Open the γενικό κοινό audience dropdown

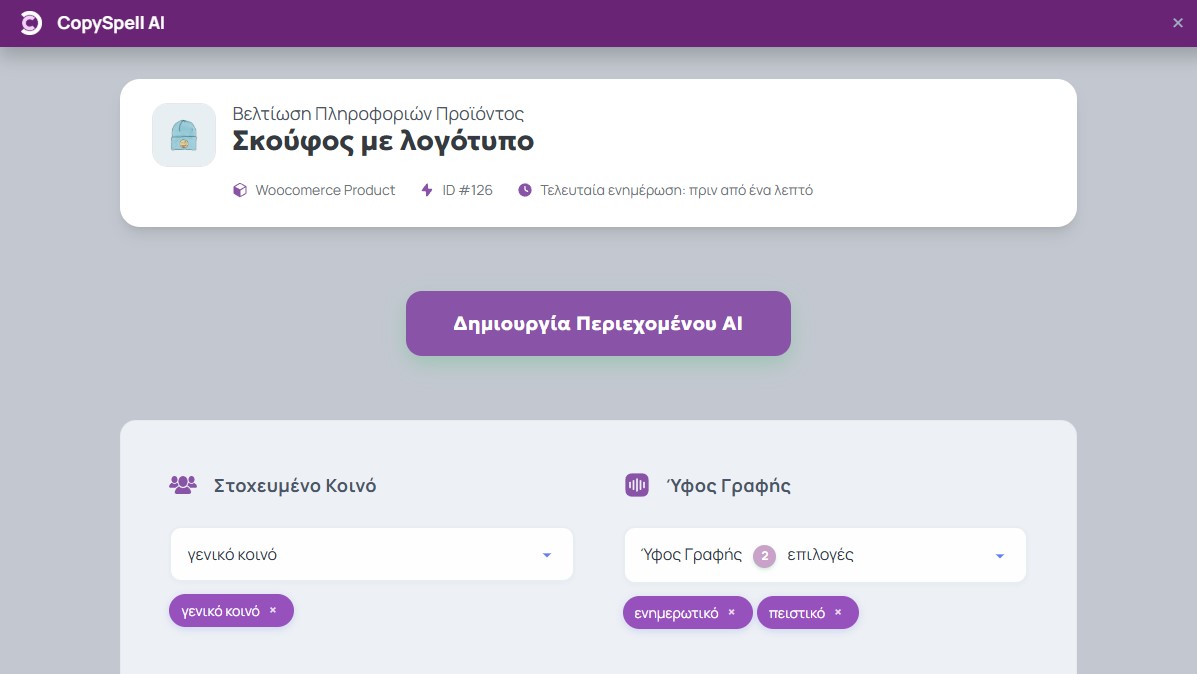click(x=360, y=554)
